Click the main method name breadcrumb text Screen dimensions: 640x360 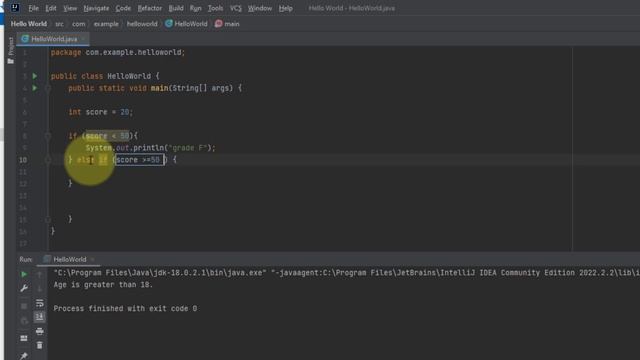click(231, 24)
